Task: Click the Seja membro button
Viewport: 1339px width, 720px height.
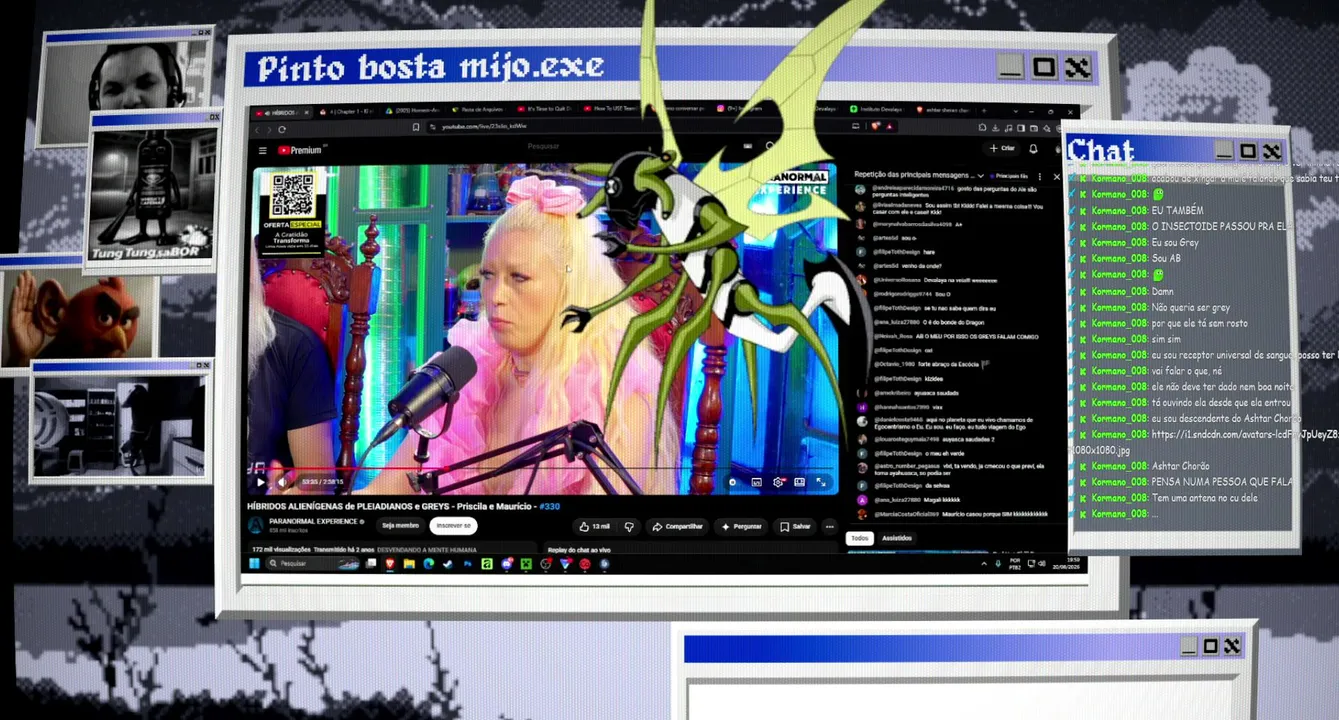Action: (x=400, y=525)
